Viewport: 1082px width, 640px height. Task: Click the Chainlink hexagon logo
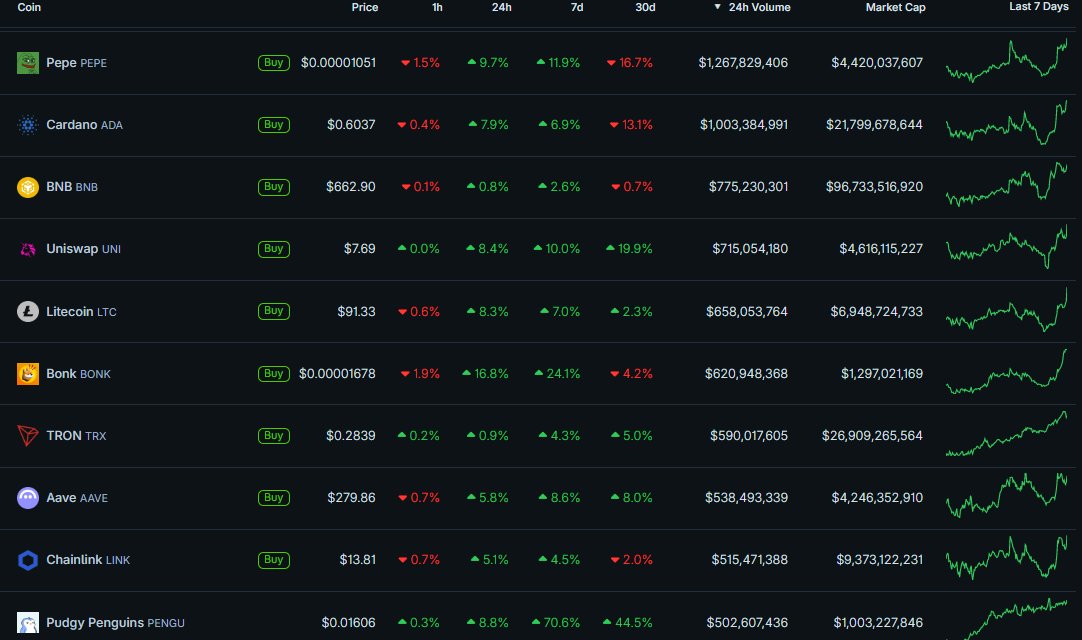pos(28,560)
